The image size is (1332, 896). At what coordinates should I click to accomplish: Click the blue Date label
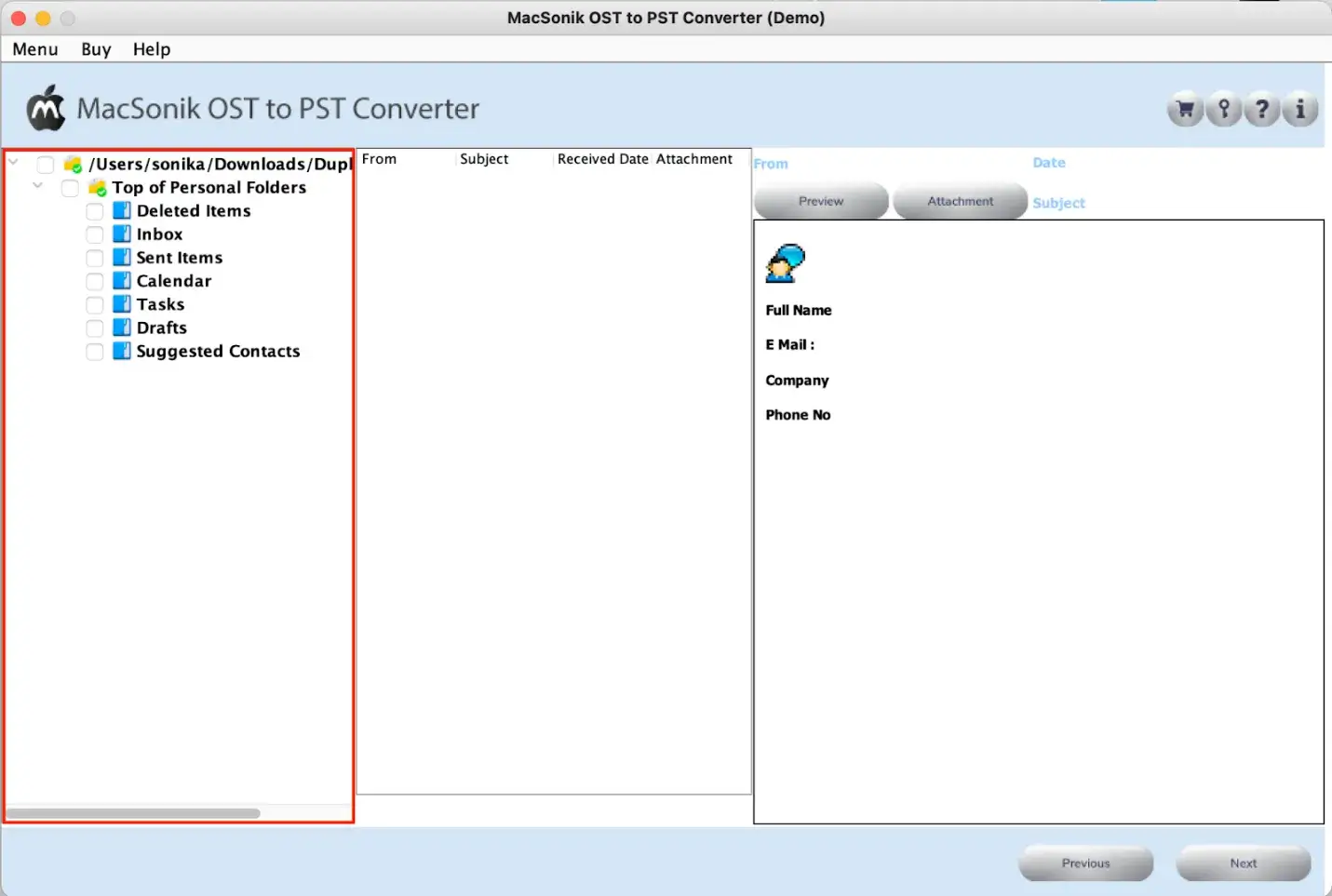pyautogui.click(x=1049, y=163)
